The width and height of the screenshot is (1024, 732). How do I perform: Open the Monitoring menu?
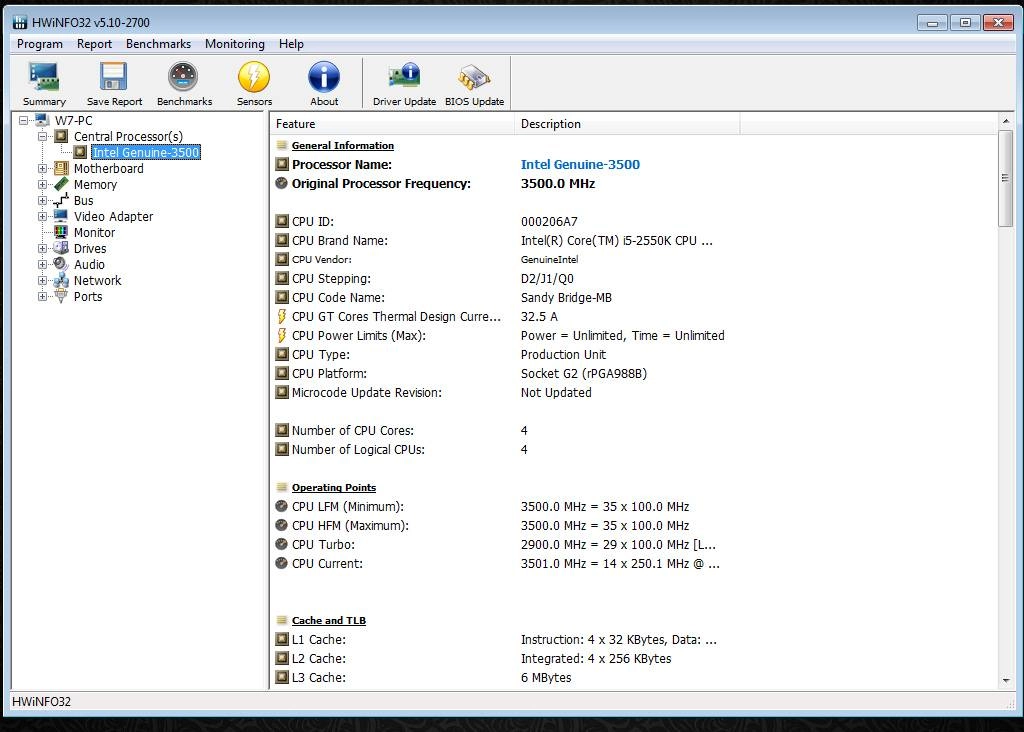coord(234,44)
